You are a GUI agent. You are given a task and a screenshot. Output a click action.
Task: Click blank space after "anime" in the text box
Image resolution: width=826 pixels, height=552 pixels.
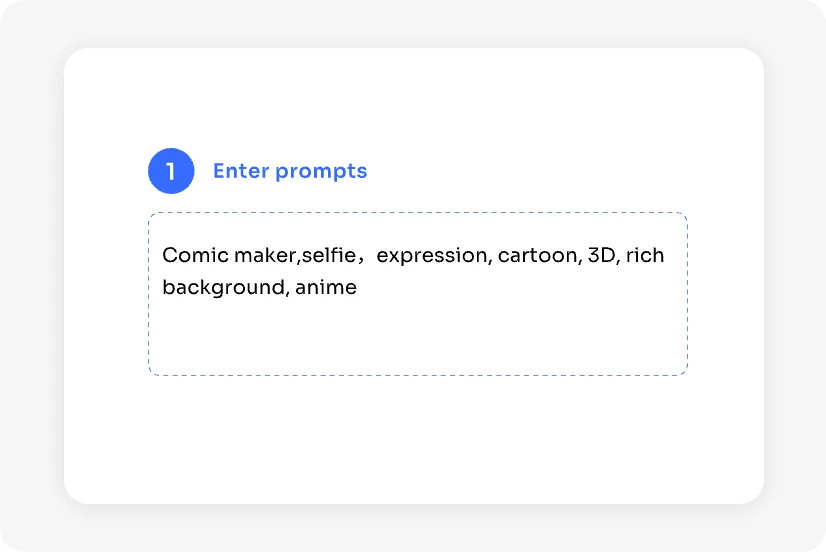pos(500,288)
